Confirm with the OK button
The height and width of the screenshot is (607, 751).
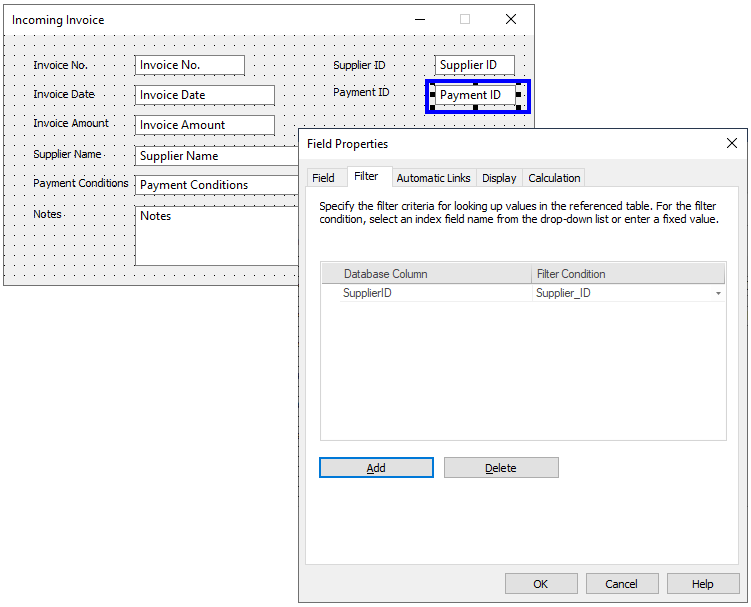[541, 584]
